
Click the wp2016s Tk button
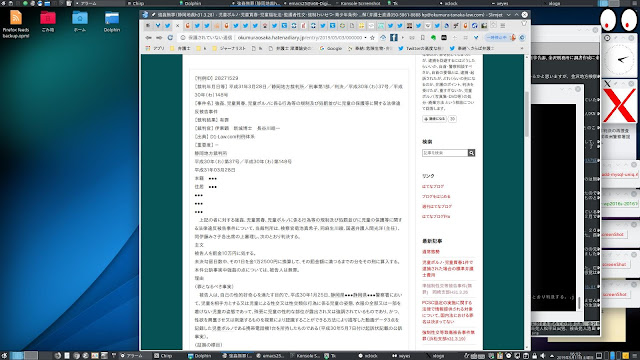620,203
